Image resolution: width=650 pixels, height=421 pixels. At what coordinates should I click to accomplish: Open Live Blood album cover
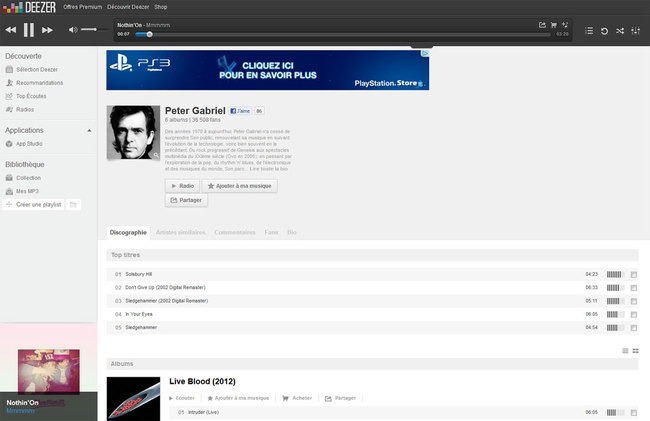coord(133,399)
